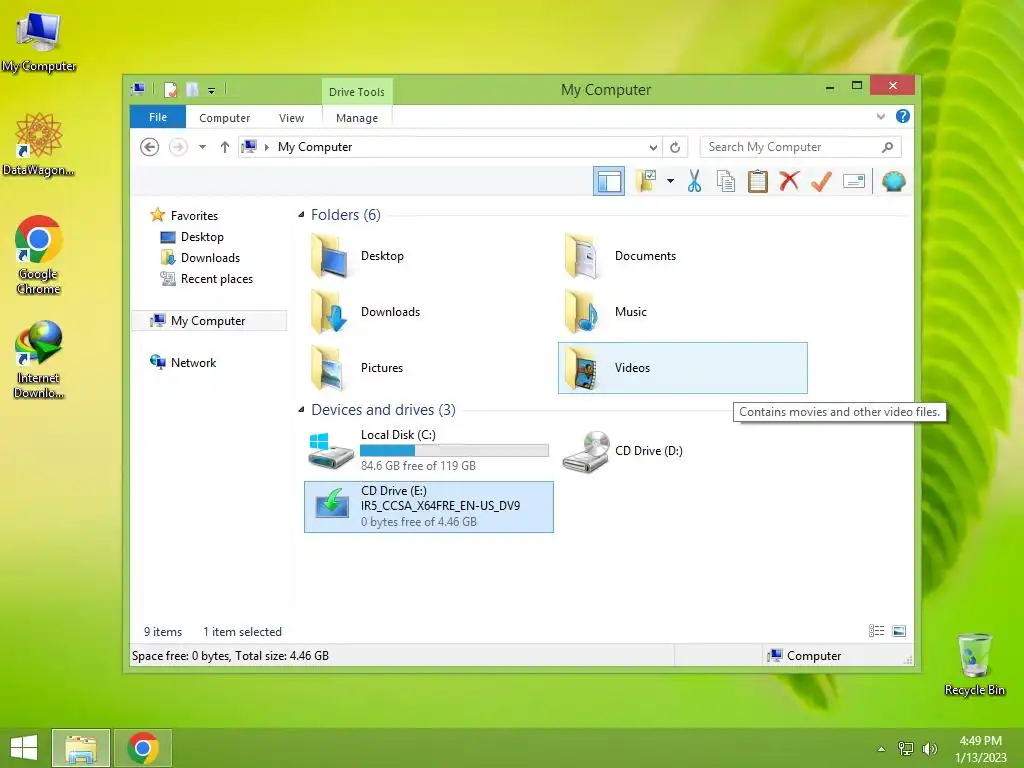Open Help with the question mark icon
Image resolution: width=1024 pixels, height=768 pixels.
903,116
